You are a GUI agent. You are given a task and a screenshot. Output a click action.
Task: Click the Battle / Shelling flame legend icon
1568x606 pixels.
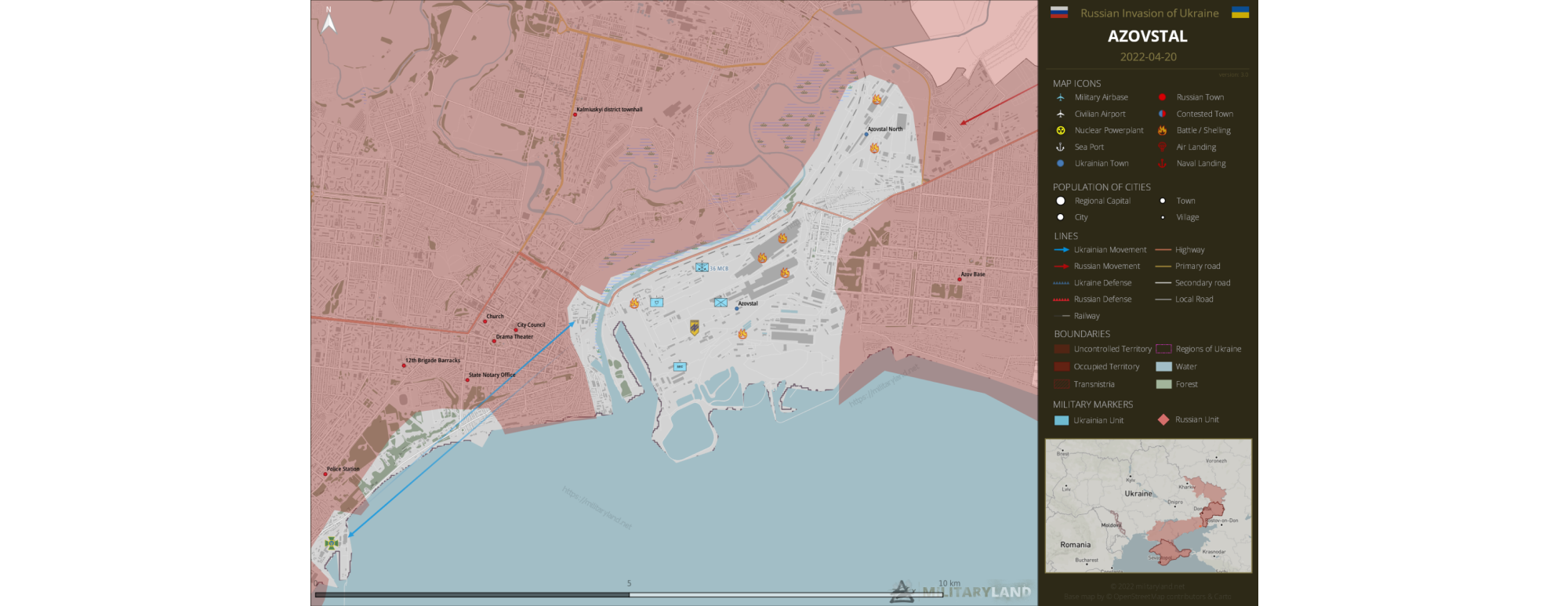(x=1162, y=130)
